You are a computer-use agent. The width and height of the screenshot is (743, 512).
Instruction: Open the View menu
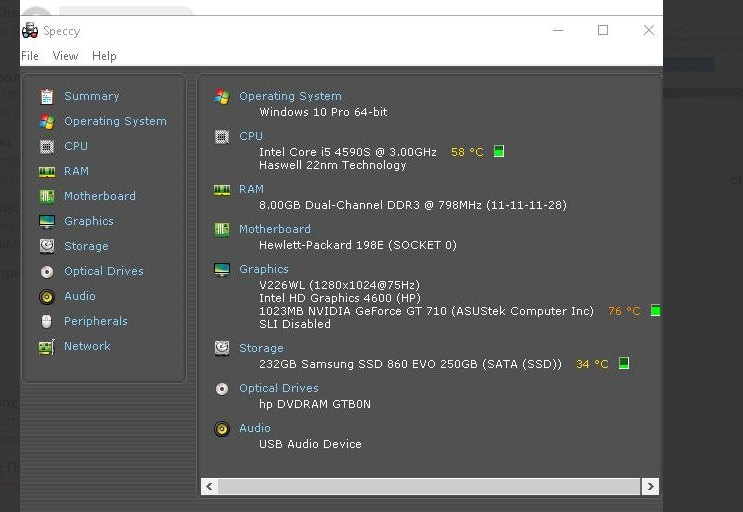(65, 56)
